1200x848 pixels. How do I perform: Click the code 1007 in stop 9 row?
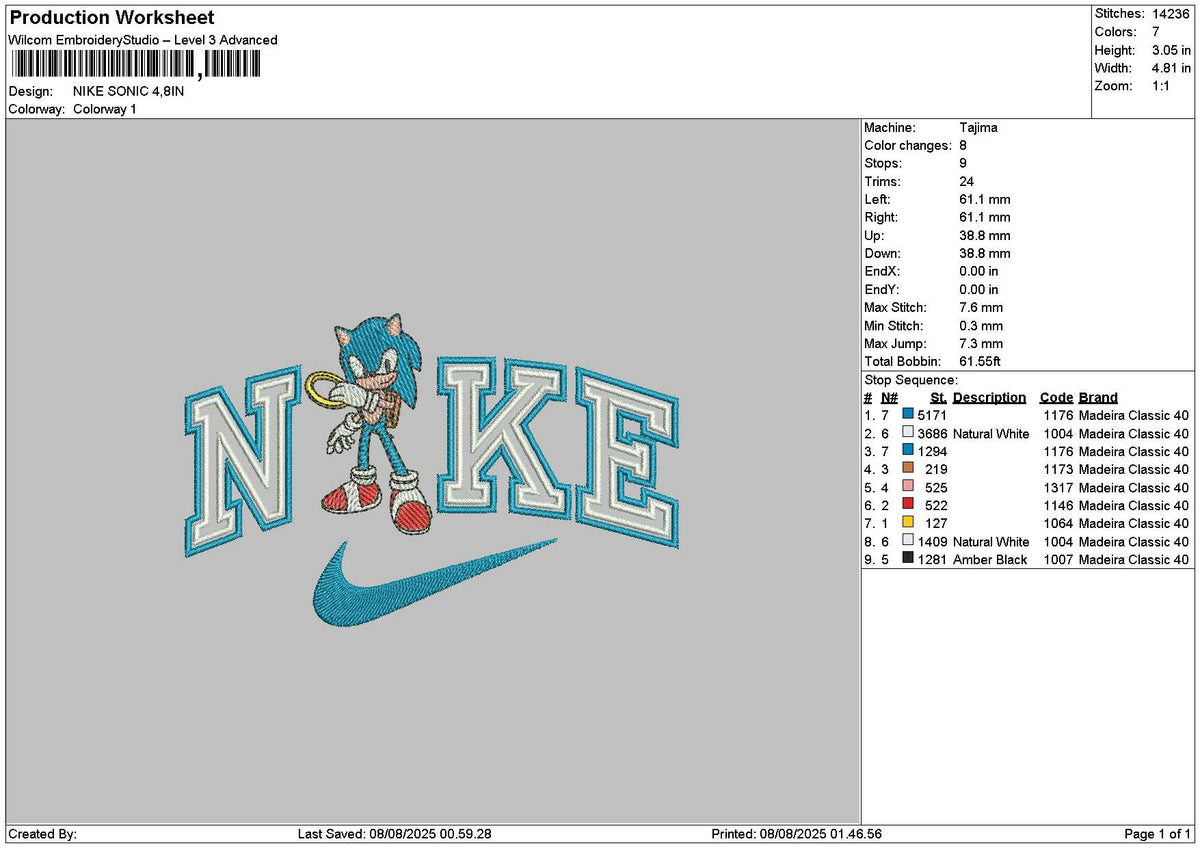point(1058,559)
